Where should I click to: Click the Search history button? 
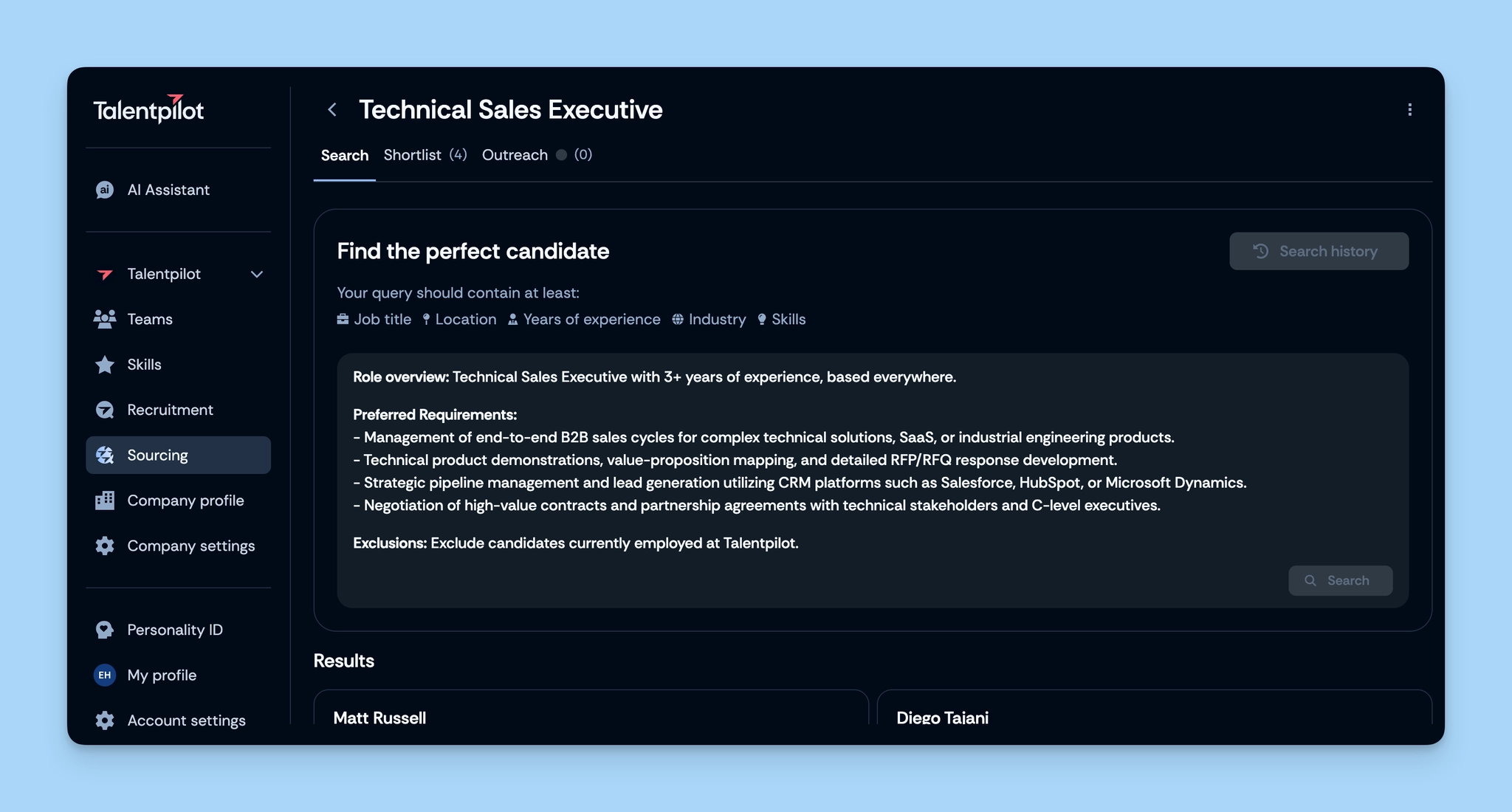click(x=1319, y=251)
